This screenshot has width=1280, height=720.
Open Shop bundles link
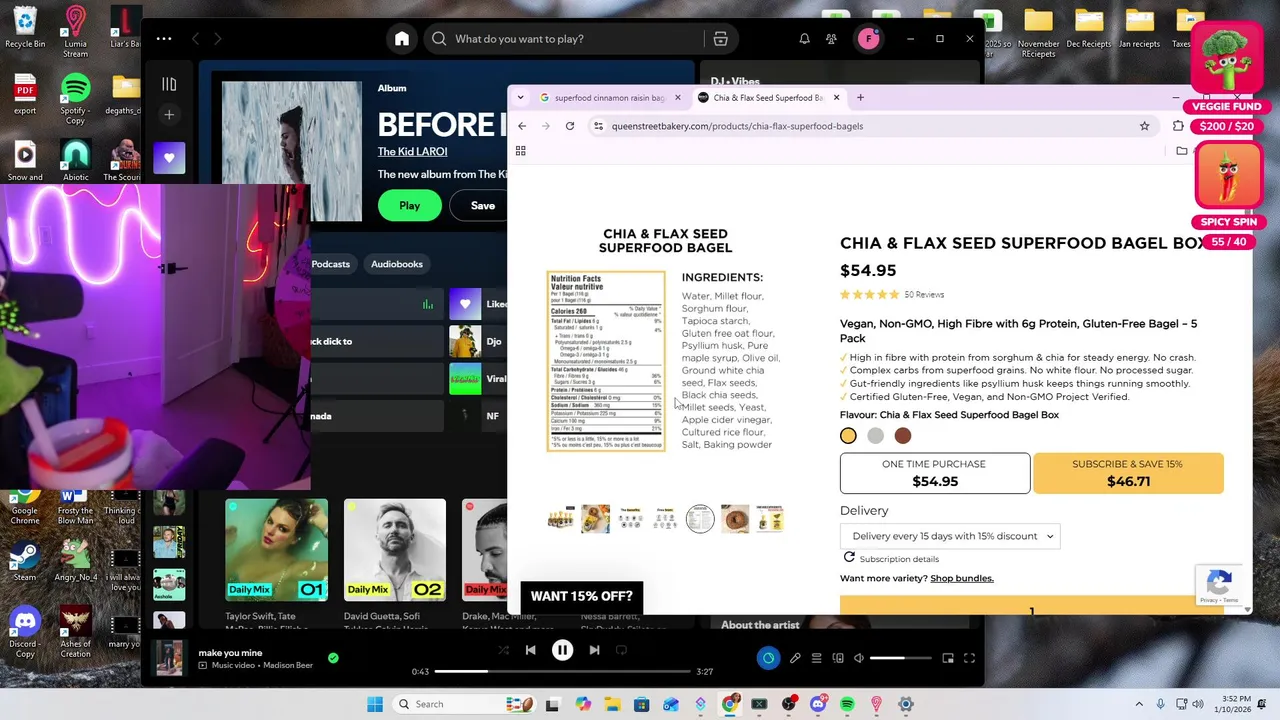(962, 578)
